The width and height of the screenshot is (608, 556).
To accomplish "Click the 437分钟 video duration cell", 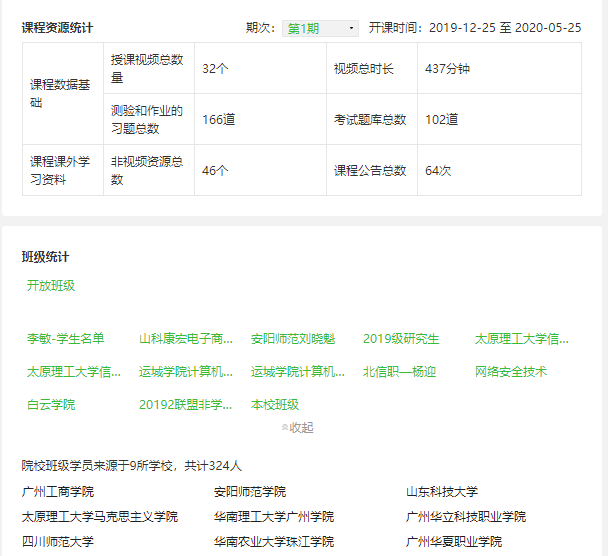I will (x=447, y=69).
